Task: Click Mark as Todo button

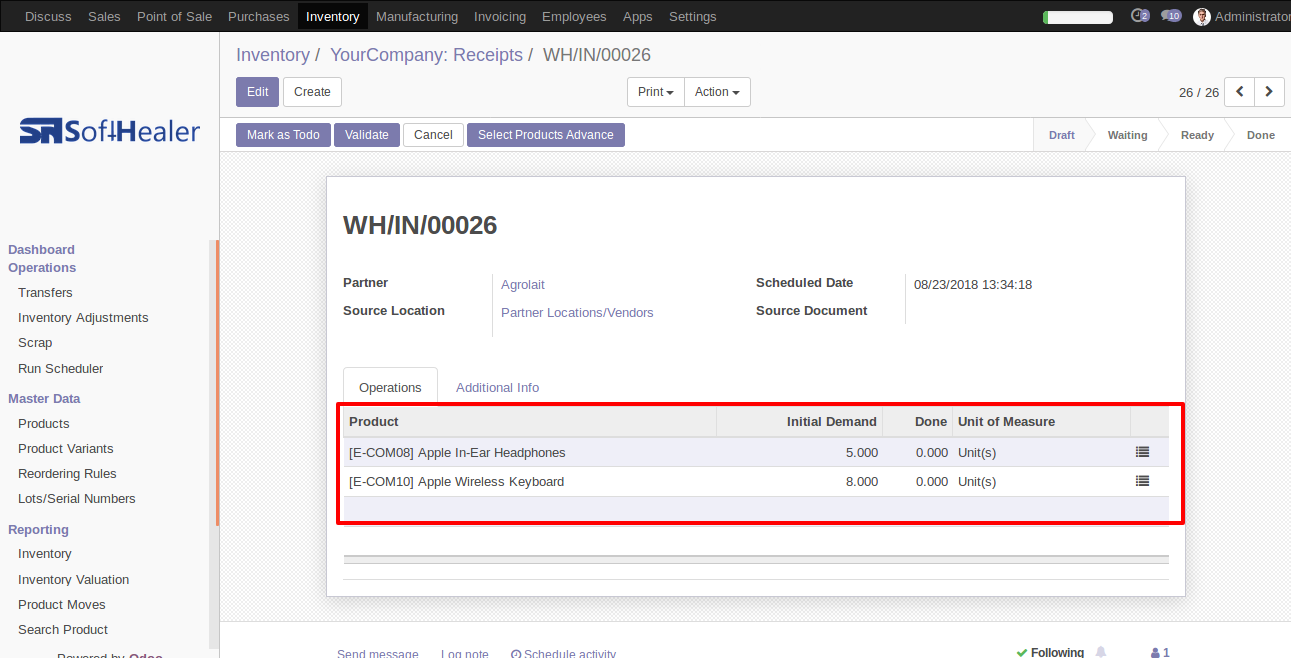Action: [283, 135]
